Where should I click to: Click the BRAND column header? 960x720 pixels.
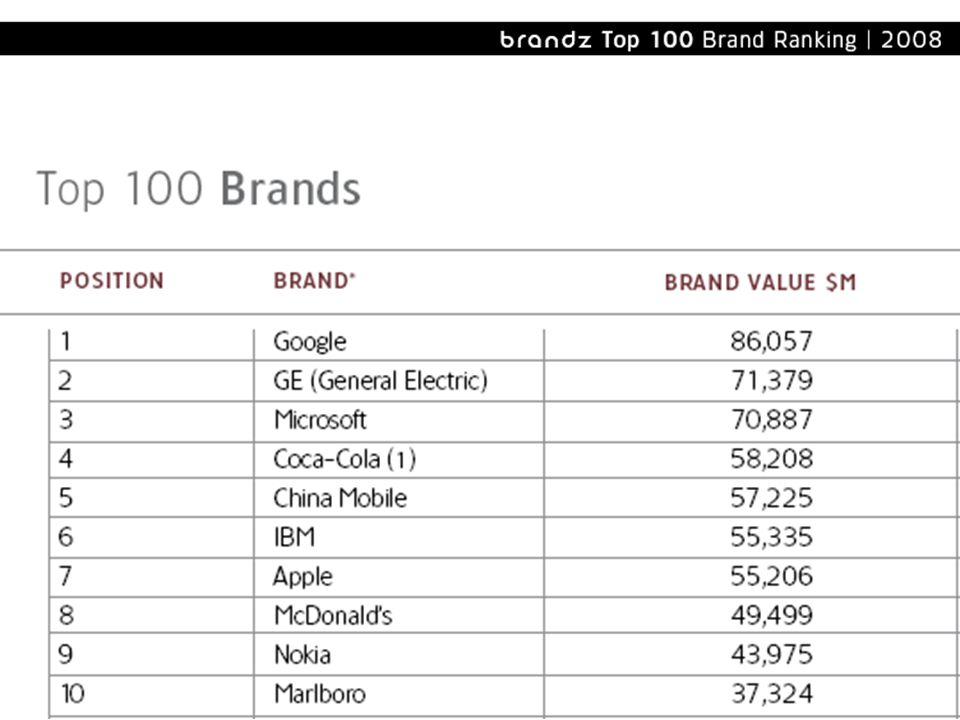click(x=314, y=281)
